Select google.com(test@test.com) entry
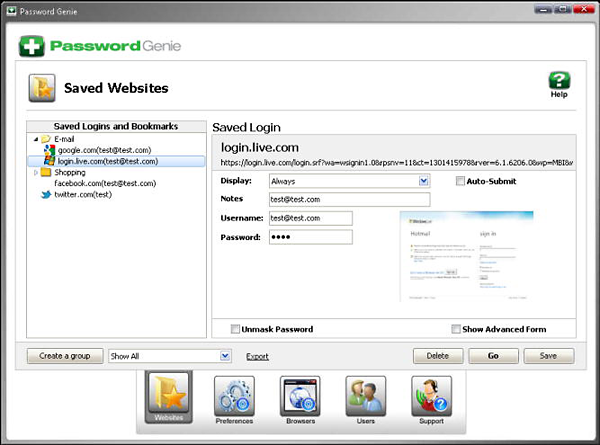This screenshot has width=600, height=445. [104, 150]
